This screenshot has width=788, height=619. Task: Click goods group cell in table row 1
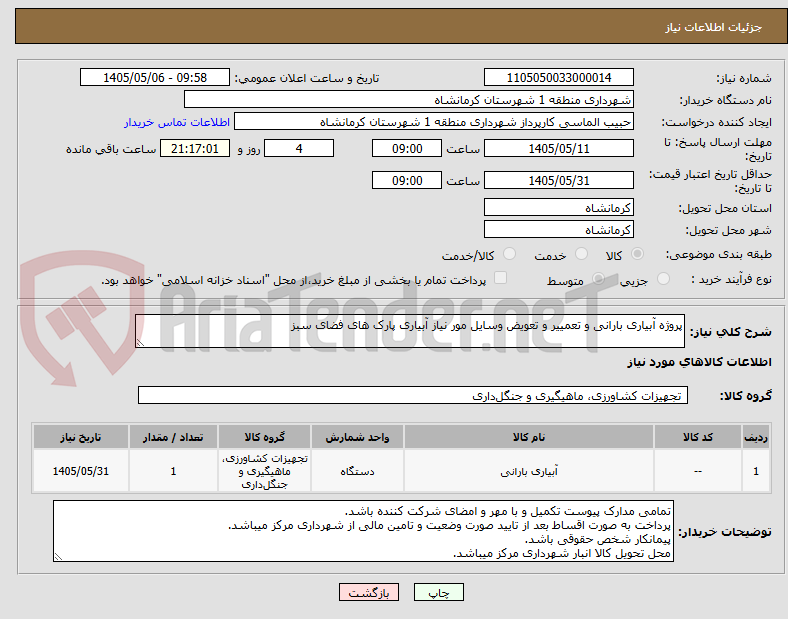coord(264,471)
